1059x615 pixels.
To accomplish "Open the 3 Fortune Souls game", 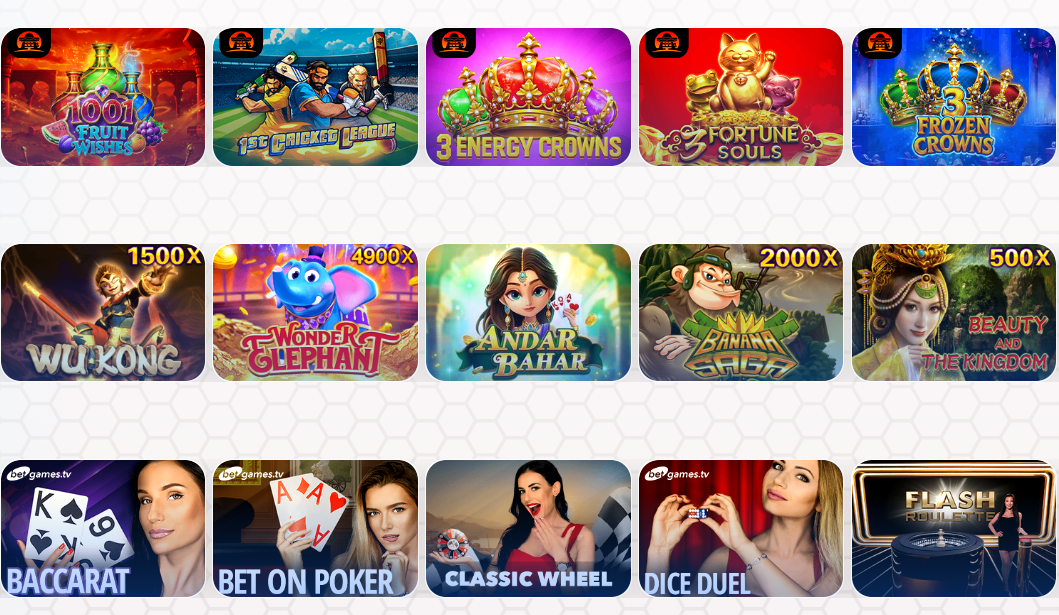I will tap(741, 97).
